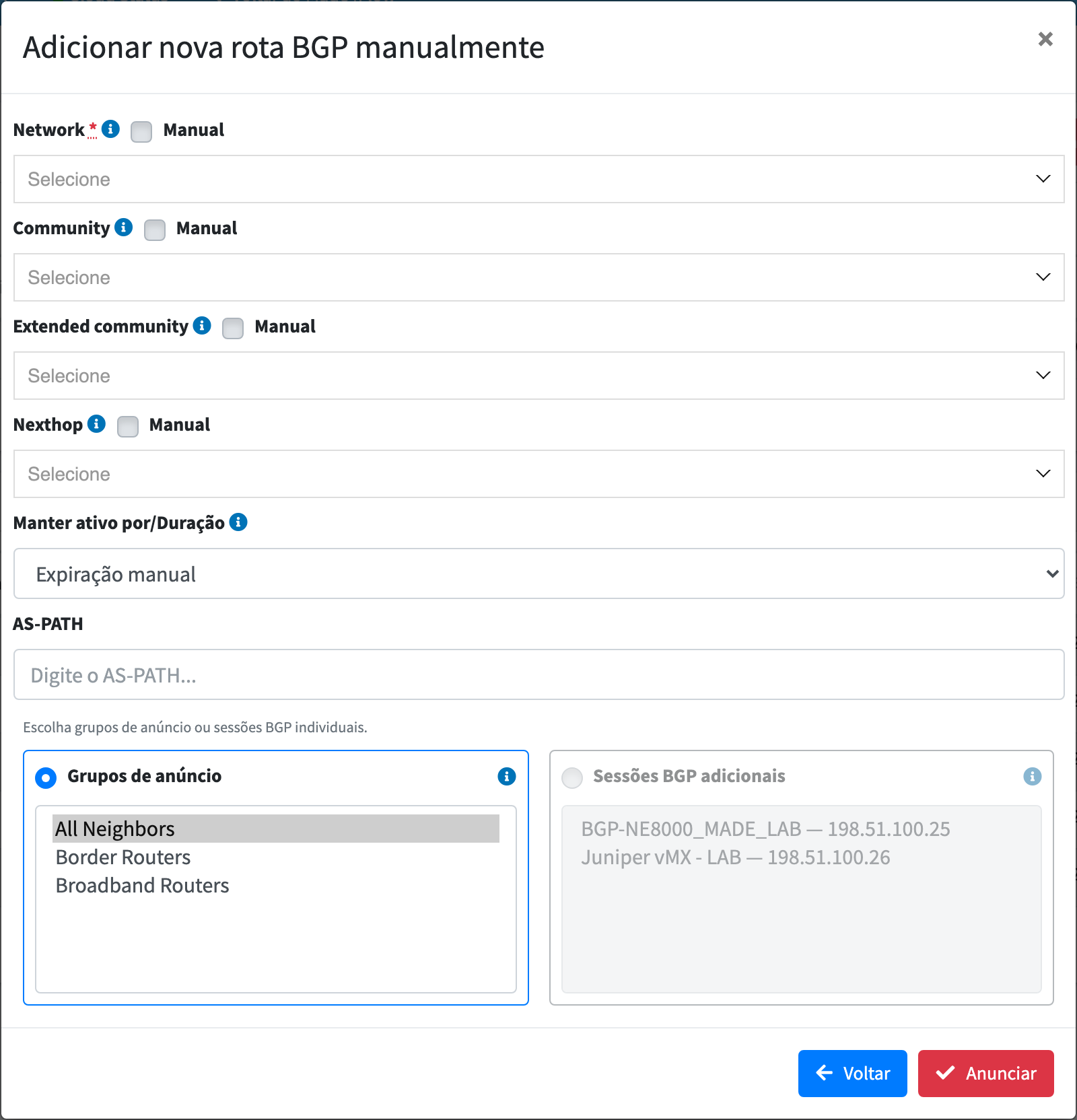This screenshot has width=1077, height=1120.
Task: Open the Network Selecione dropdown
Action: [x=539, y=179]
